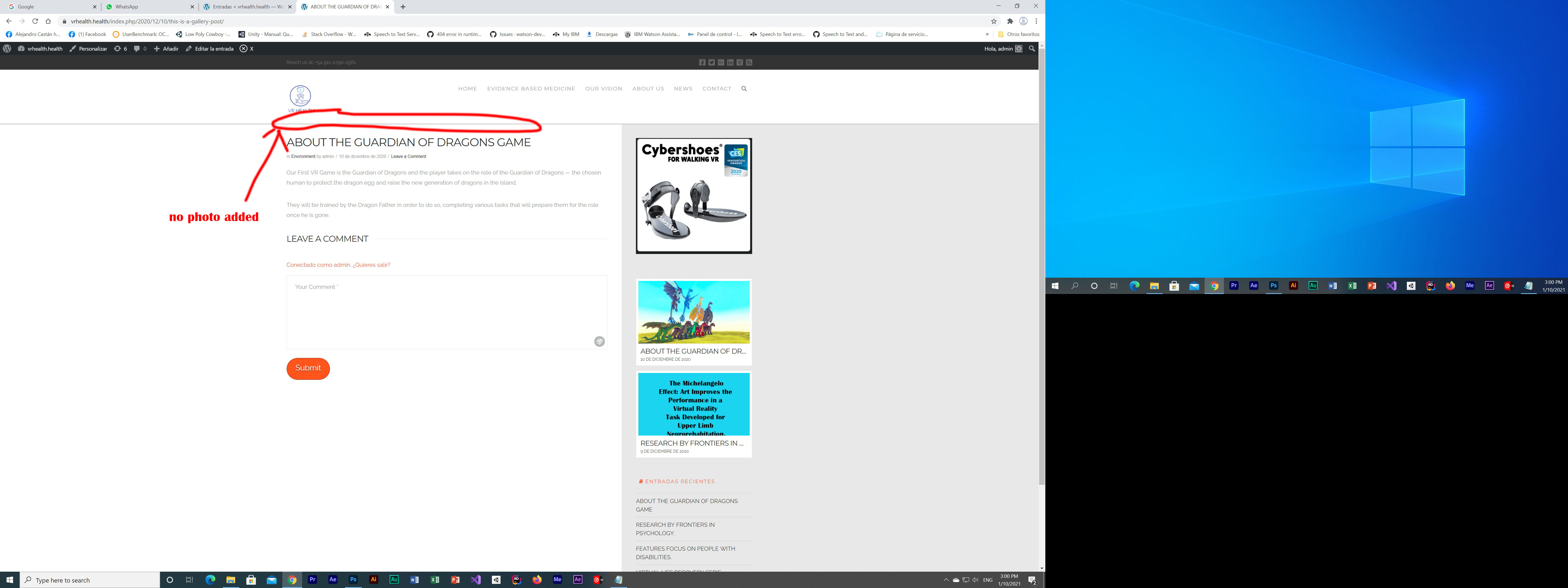This screenshot has height=588, width=1568.
Task: Click Chrome's home button
Action: coord(48,21)
